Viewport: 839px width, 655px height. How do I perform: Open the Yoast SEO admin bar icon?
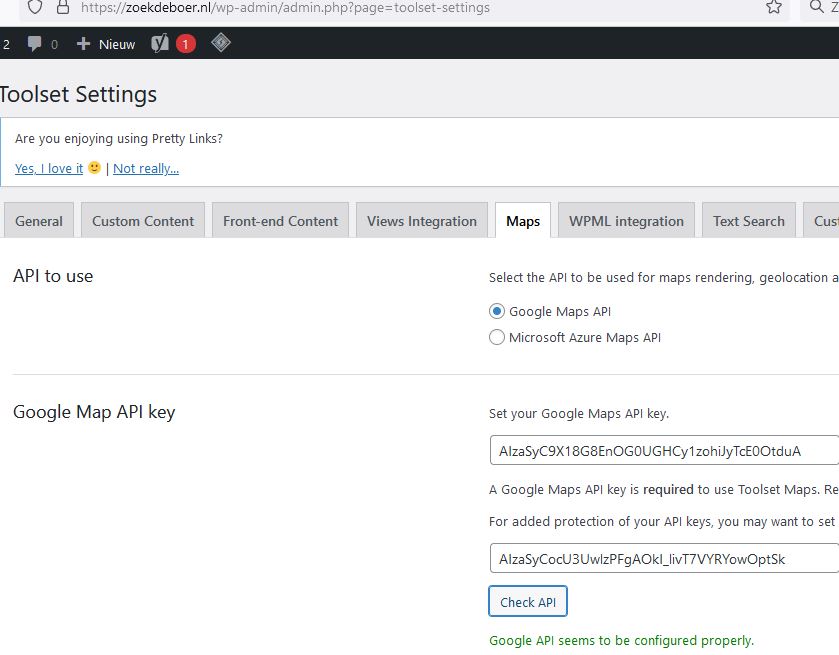click(x=160, y=43)
